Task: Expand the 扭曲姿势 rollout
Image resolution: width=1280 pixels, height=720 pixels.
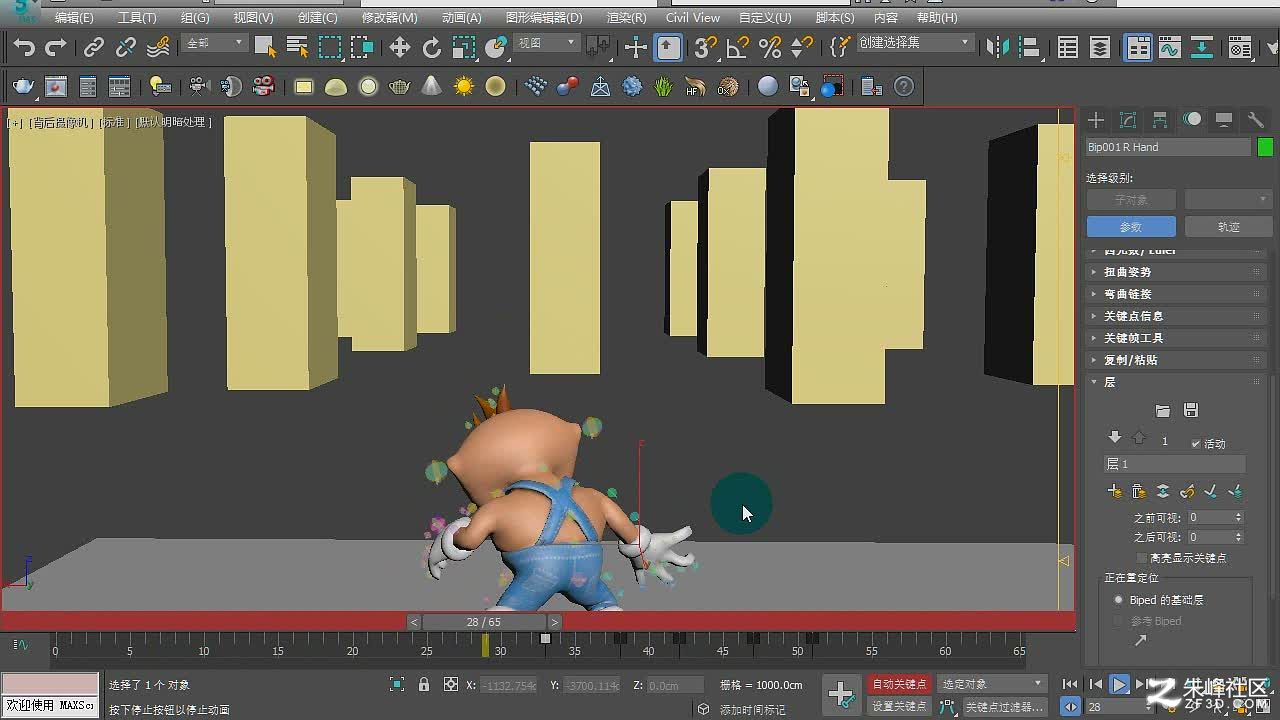Action: pyautogui.click(x=1178, y=272)
